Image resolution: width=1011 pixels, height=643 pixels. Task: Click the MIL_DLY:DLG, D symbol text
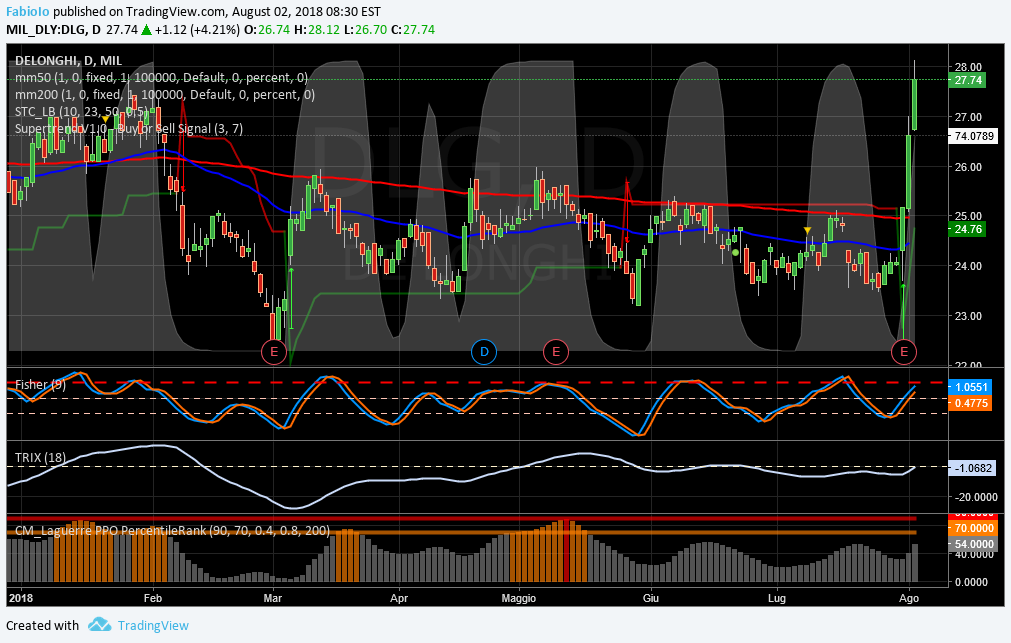tap(54, 30)
